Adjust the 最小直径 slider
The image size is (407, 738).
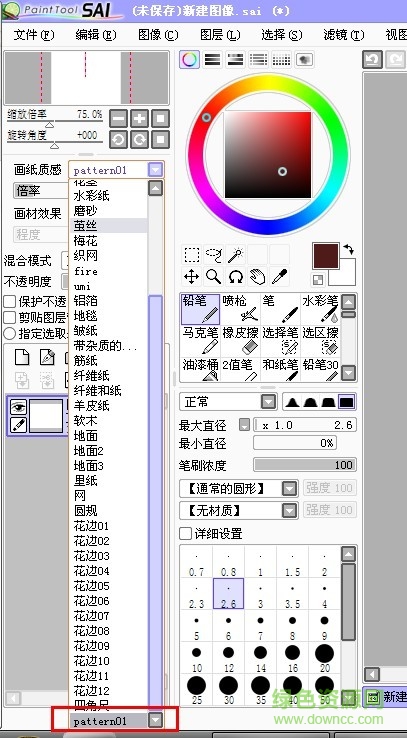(295, 443)
